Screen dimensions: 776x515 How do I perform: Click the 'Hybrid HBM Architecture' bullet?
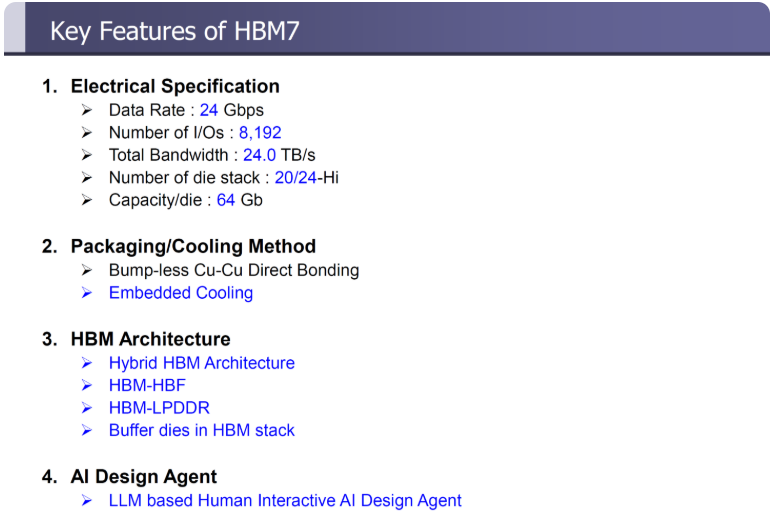pos(201,363)
